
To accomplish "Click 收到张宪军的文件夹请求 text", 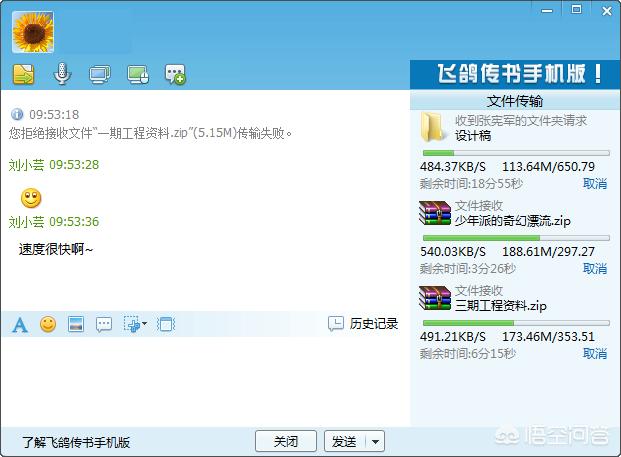I will 521,120.
